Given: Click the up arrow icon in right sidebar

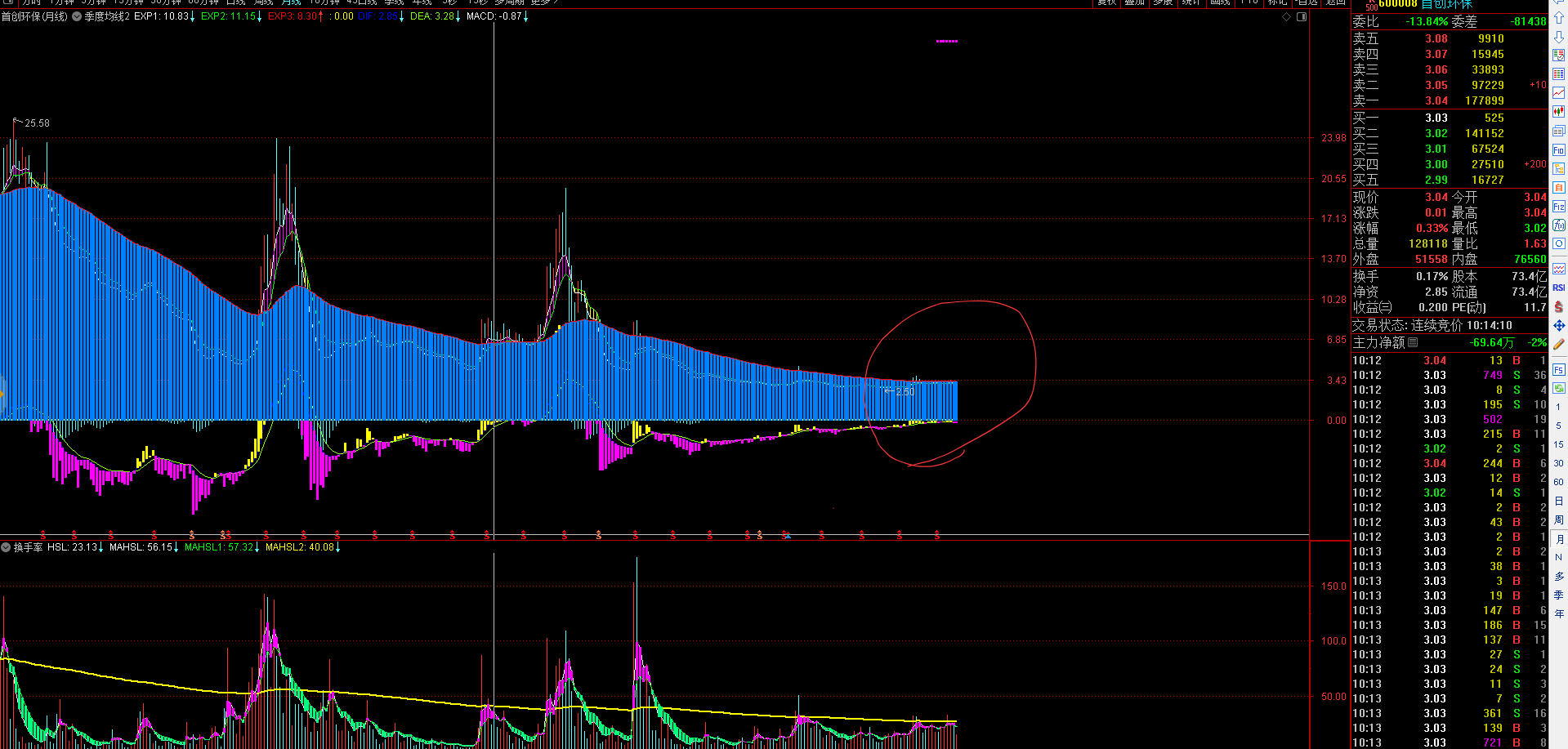Looking at the screenshot, I should 1559,18.
